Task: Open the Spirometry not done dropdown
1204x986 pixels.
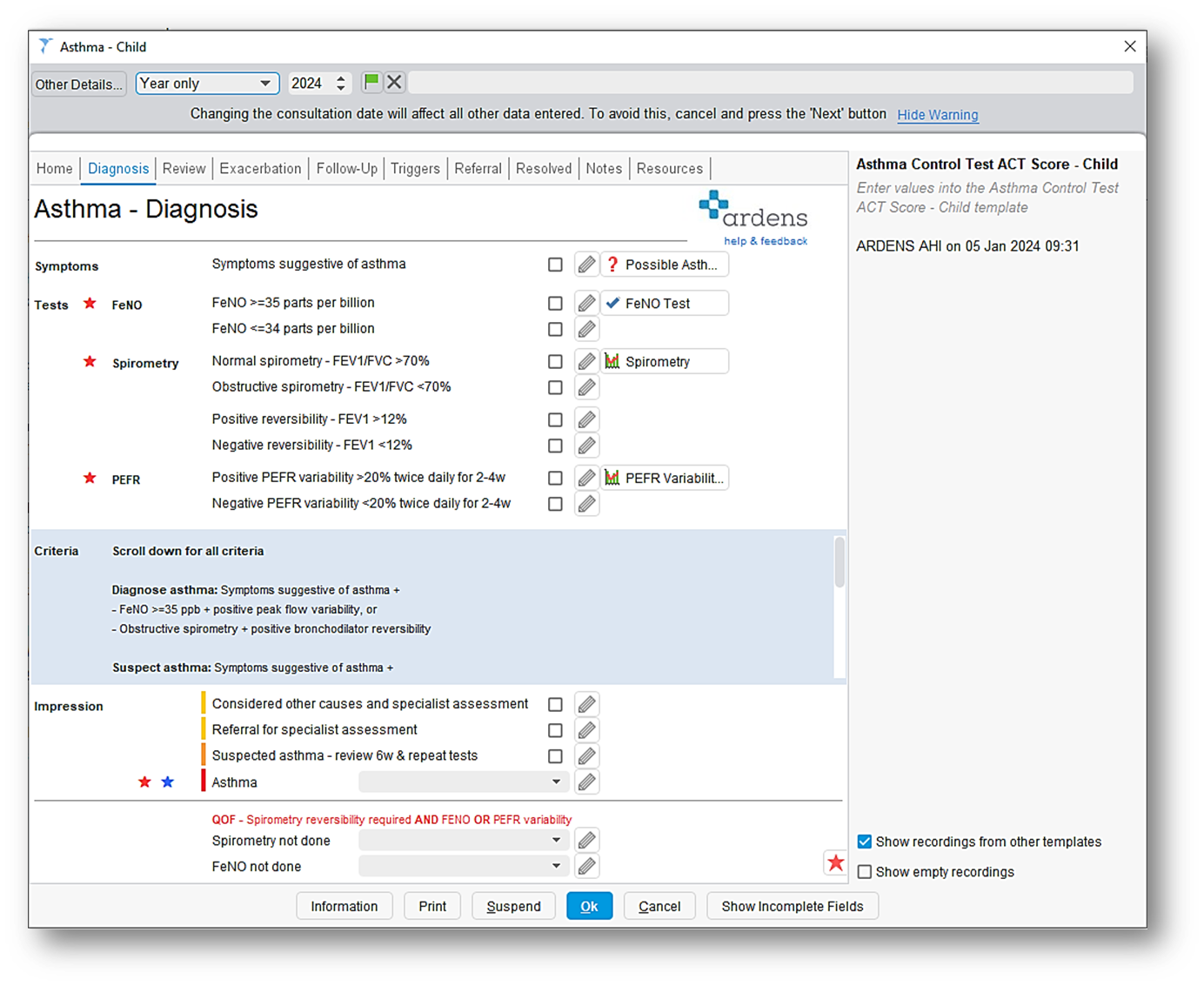Action: pos(464,841)
